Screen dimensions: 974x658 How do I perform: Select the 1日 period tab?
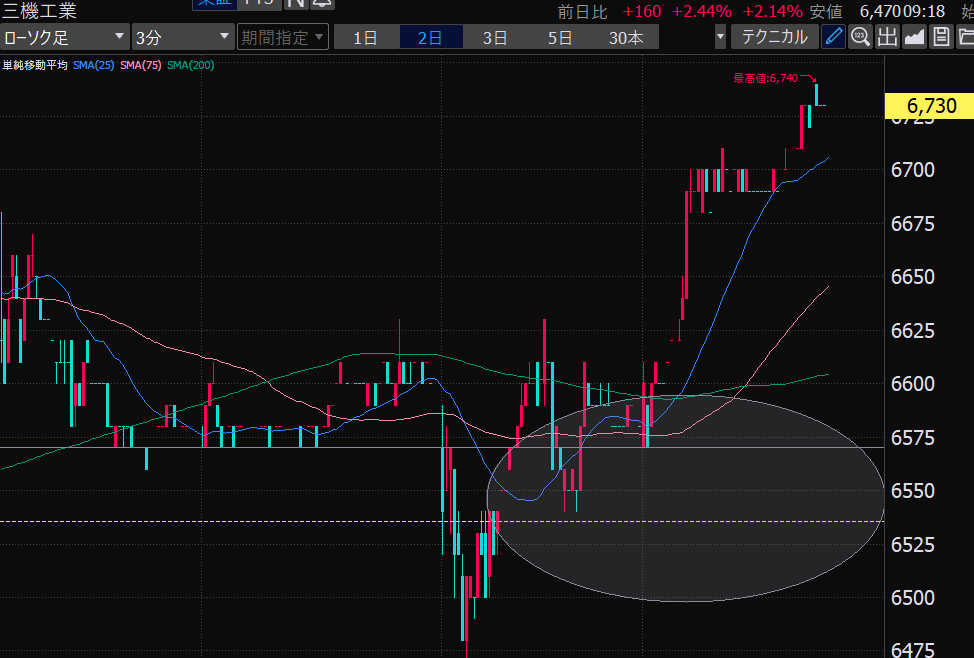[x=366, y=38]
